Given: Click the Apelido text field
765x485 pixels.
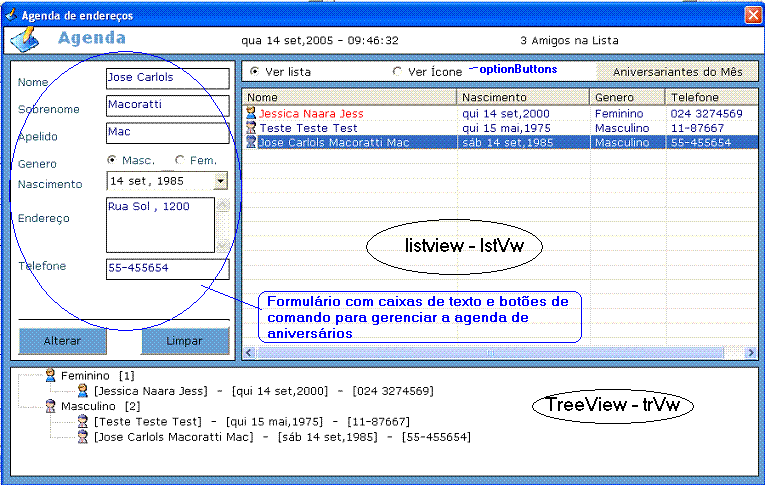Looking at the screenshot, I should pyautogui.click(x=167, y=133).
